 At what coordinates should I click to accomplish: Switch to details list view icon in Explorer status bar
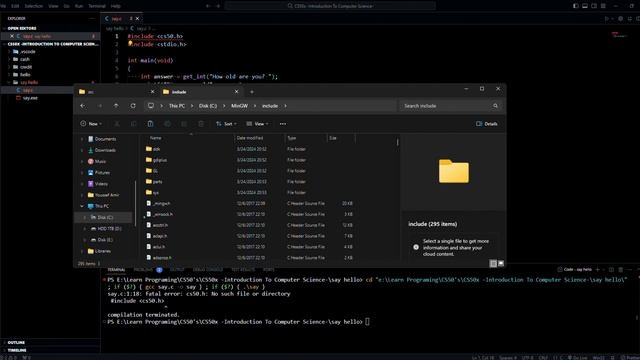[493, 264]
